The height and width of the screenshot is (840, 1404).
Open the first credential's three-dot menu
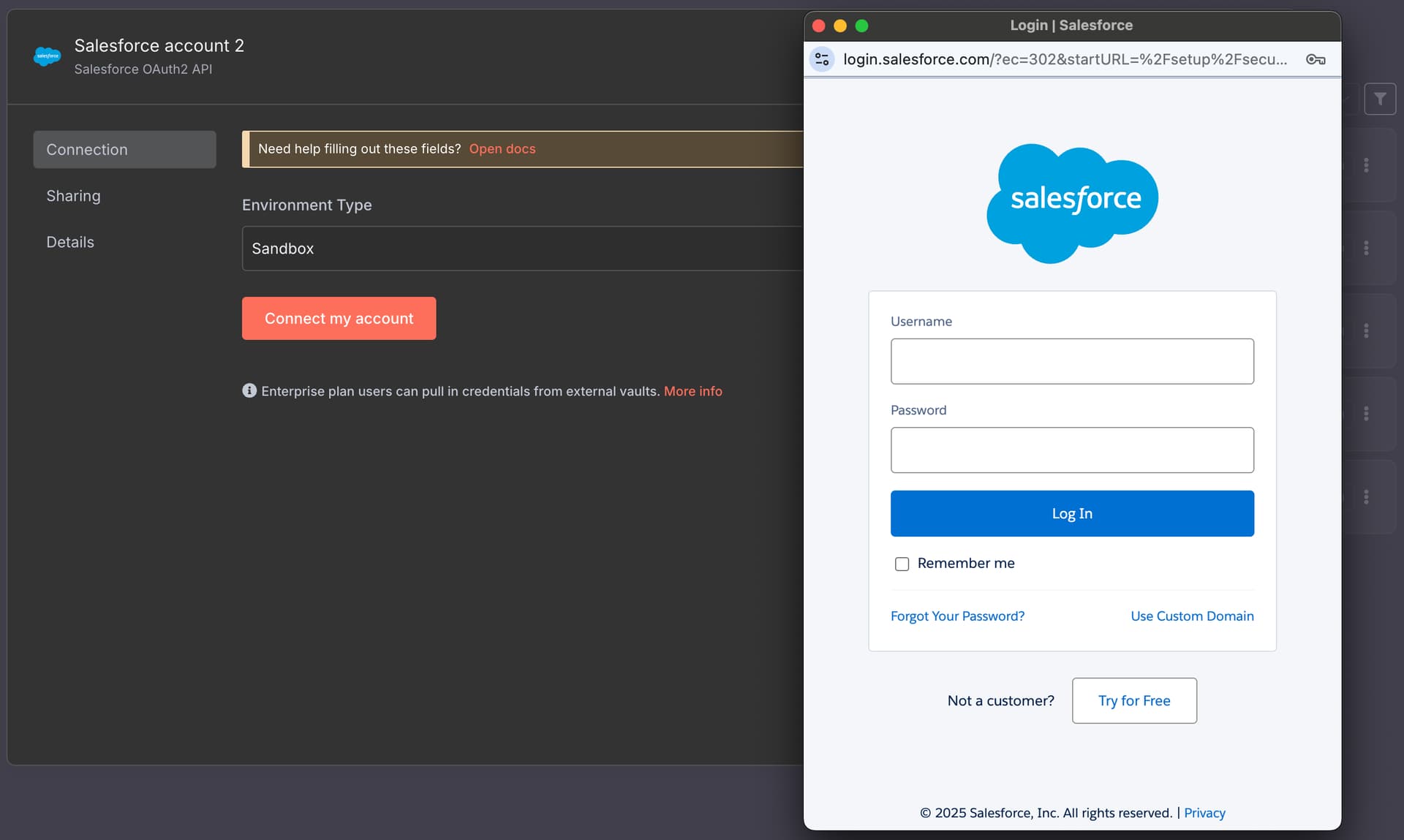(x=1366, y=165)
